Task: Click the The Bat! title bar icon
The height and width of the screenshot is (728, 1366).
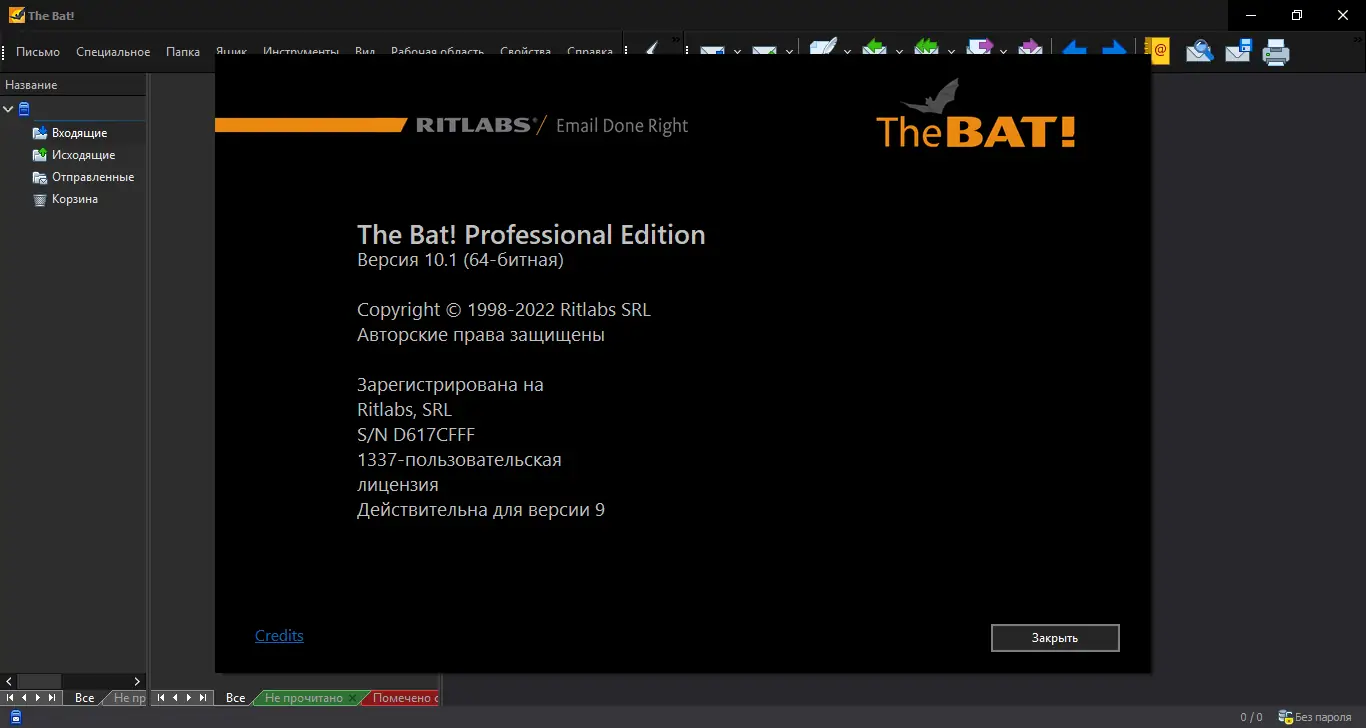Action: click(16, 15)
